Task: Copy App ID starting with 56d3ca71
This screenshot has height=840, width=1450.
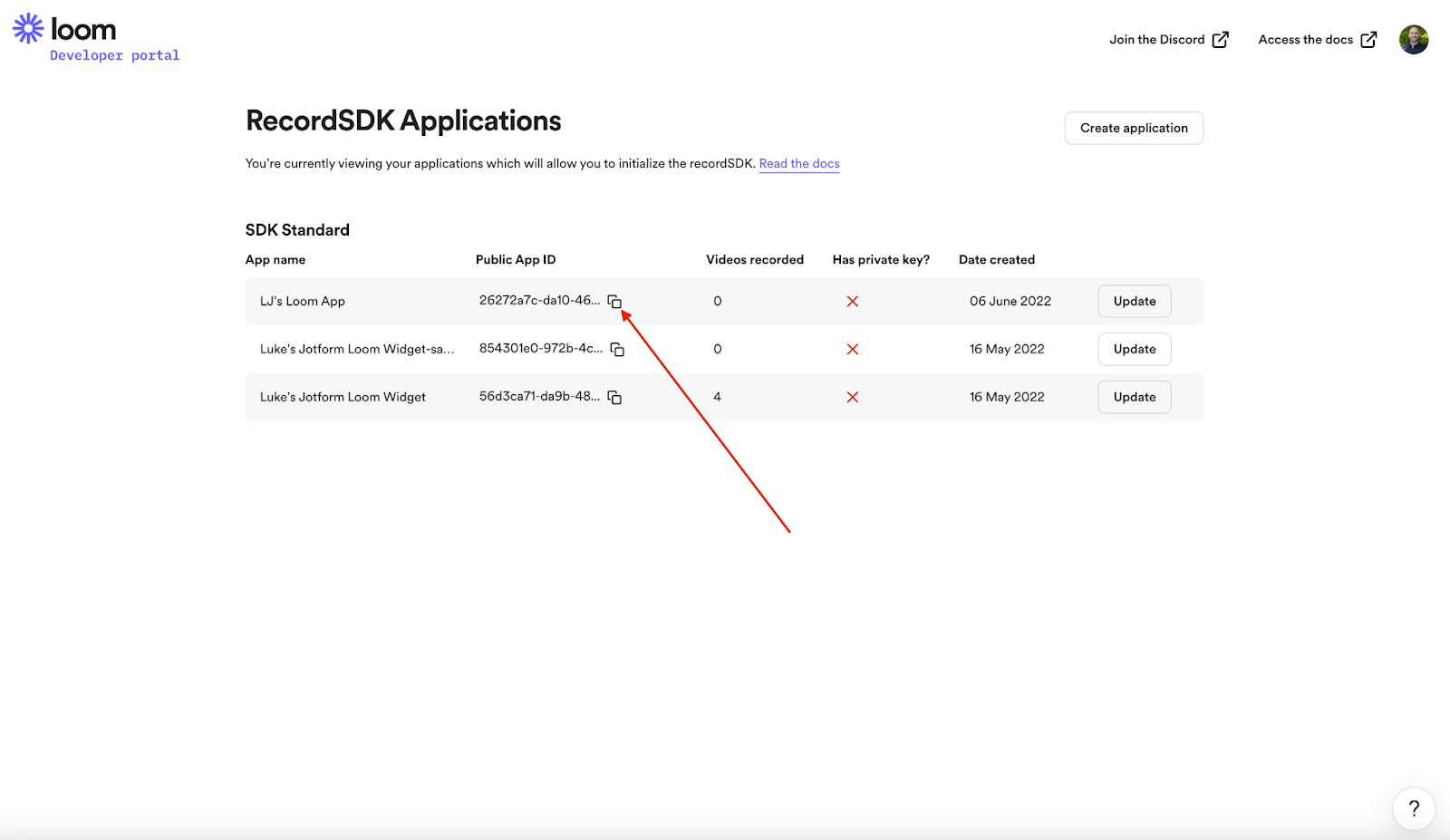Action: coord(614,398)
